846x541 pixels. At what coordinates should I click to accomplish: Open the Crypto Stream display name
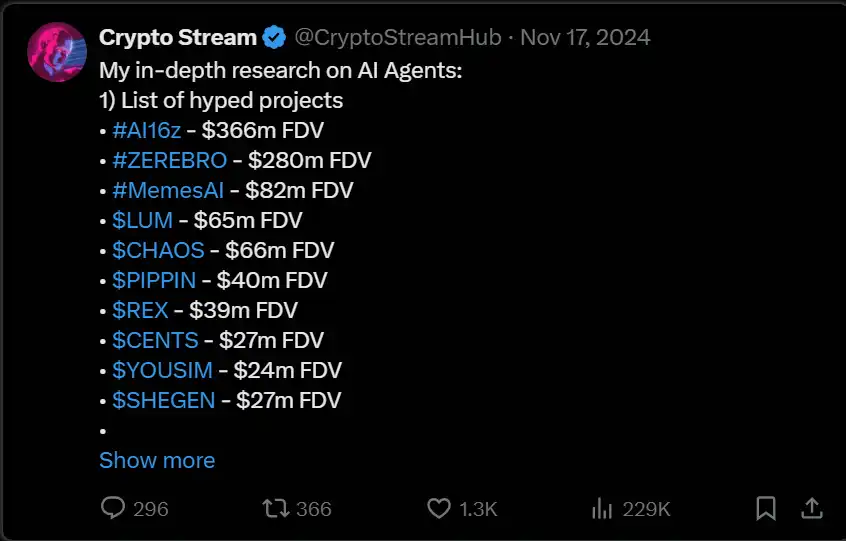(178, 38)
